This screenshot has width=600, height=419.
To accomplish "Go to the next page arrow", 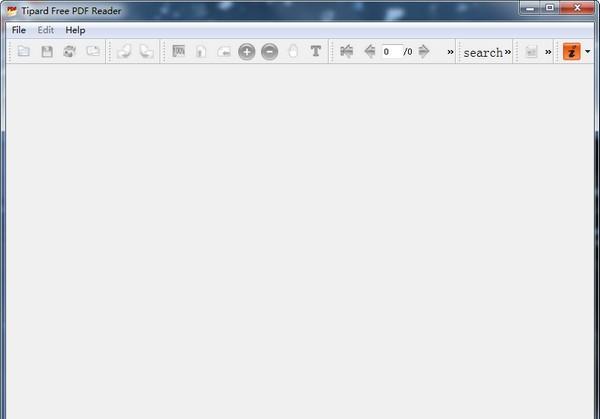I will [424, 51].
